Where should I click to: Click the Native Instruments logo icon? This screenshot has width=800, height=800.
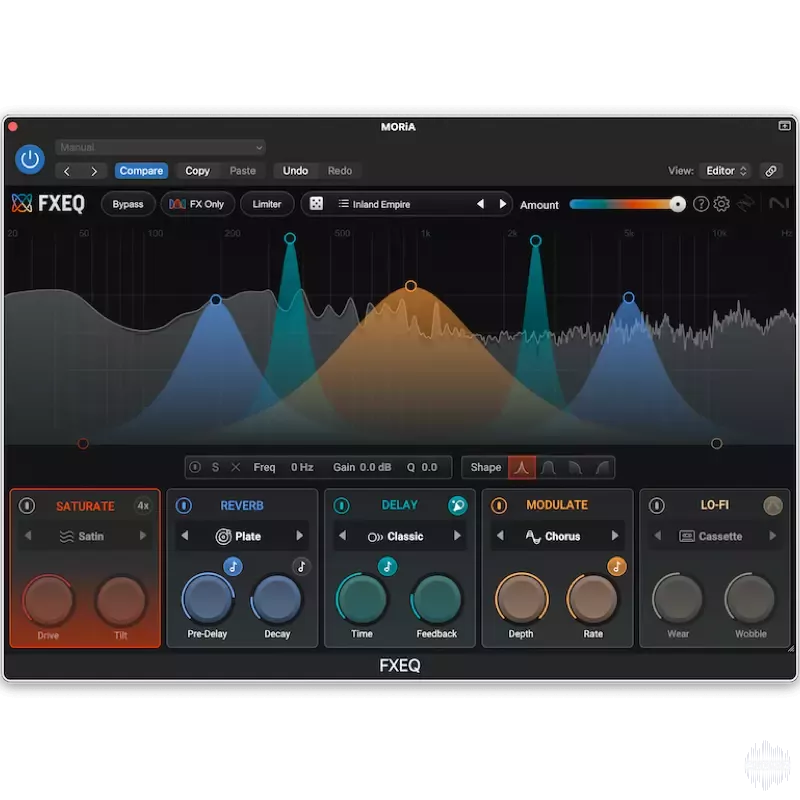pos(779,204)
